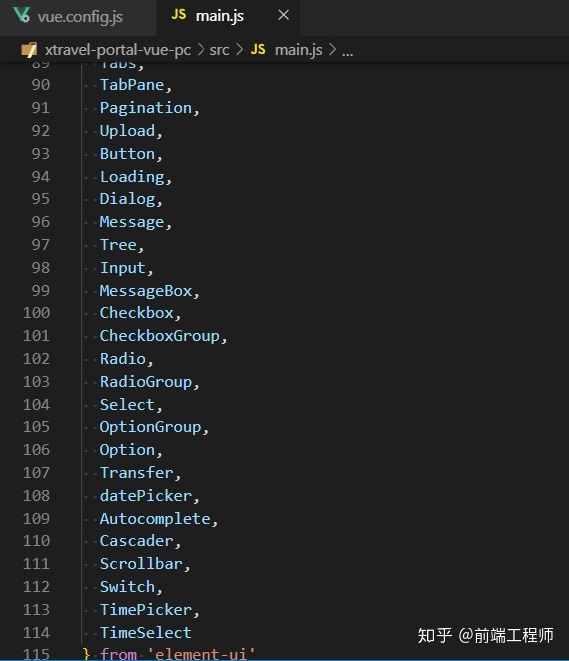Click the JS icon on main.js tab
Screen dimensions: 569x661
[x=178, y=15]
